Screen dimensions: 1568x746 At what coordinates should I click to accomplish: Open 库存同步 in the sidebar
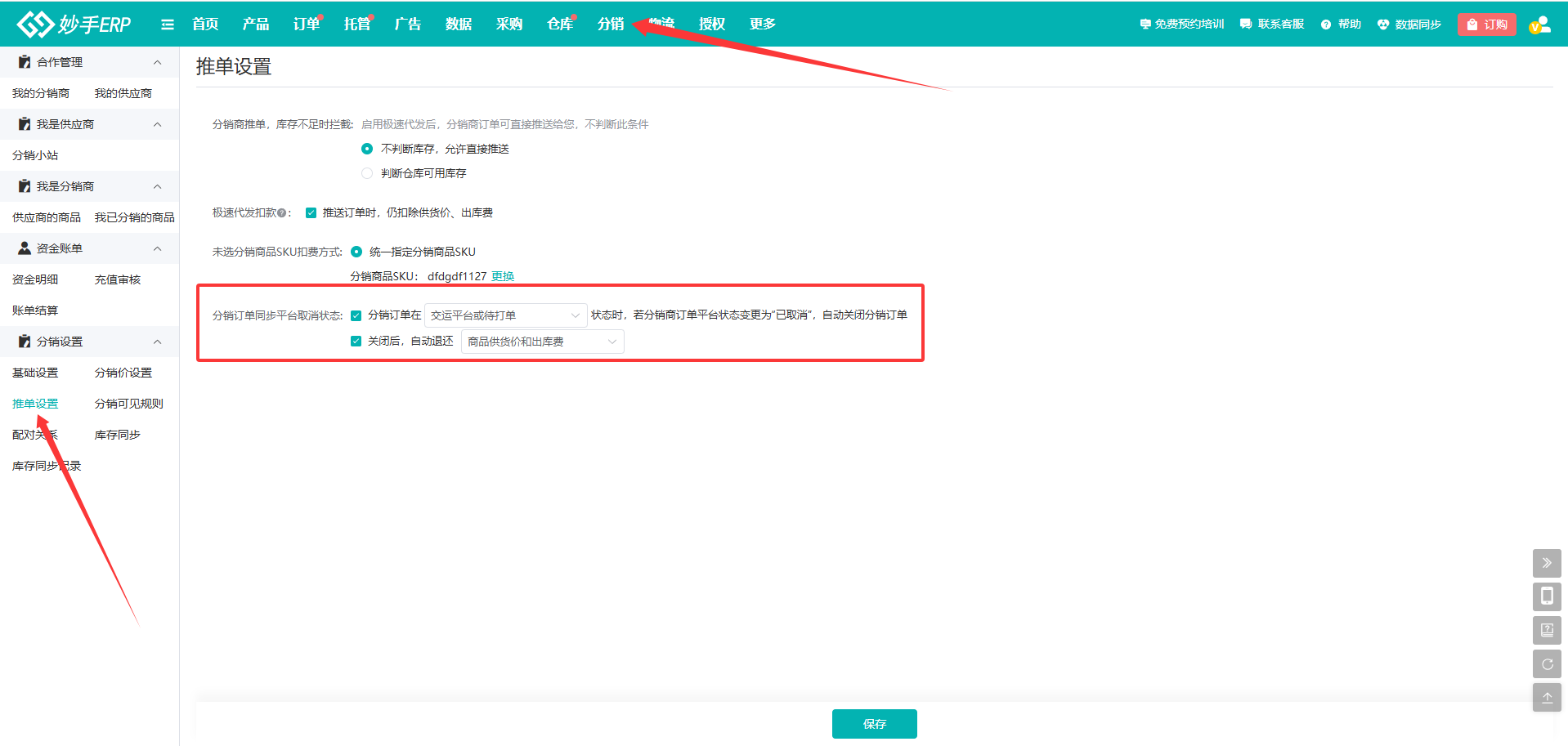click(118, 435)
